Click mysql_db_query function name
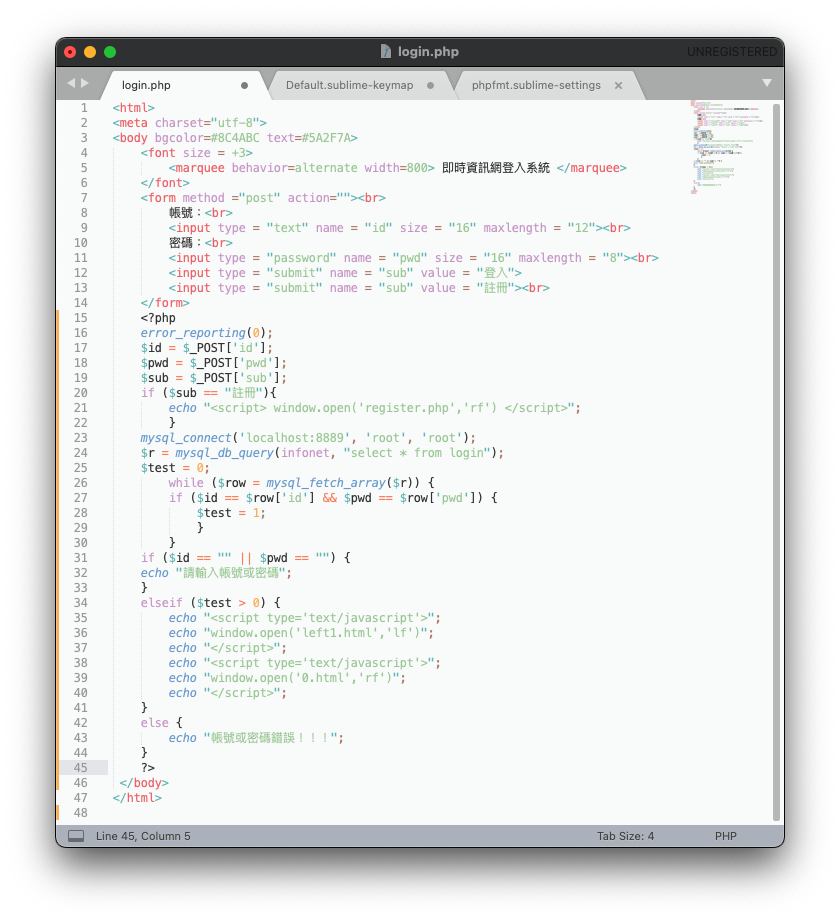The height and width of the screenshot is (921, 840). click(224, 452)
